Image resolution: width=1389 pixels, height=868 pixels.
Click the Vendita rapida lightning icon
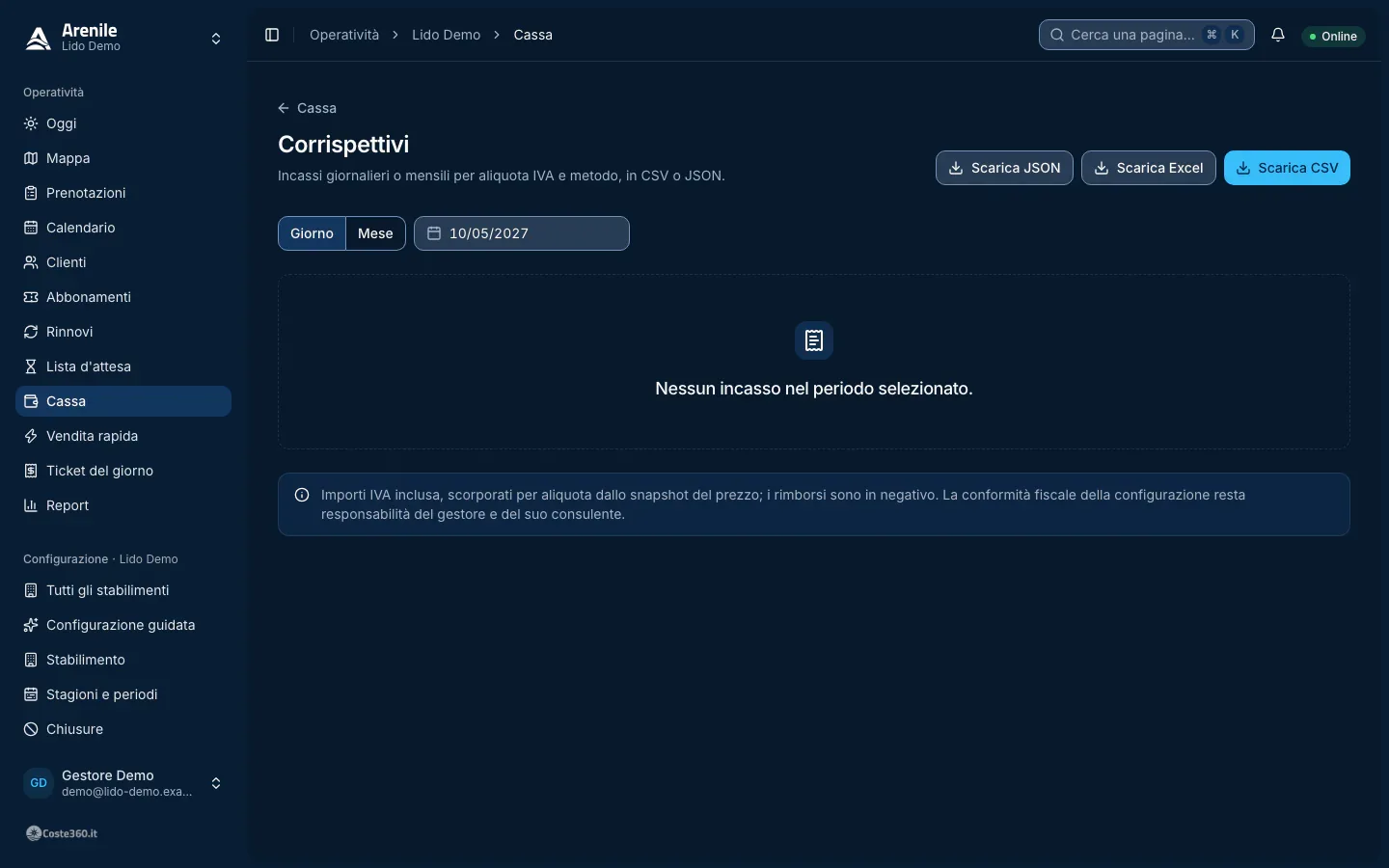point(31,436)
